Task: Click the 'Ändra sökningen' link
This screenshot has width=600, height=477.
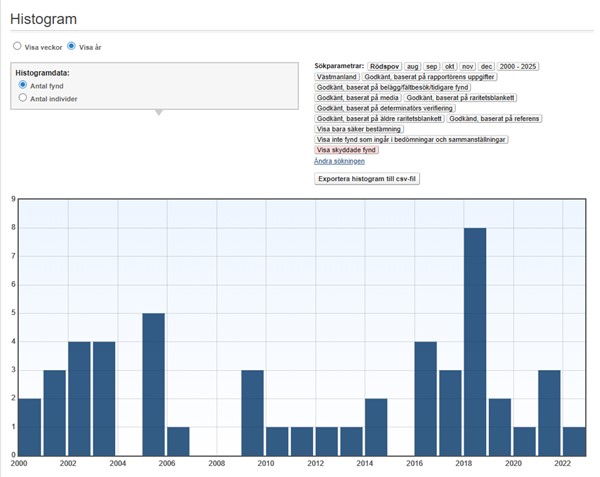Action: pyautogui.click(x=339, y=161)
